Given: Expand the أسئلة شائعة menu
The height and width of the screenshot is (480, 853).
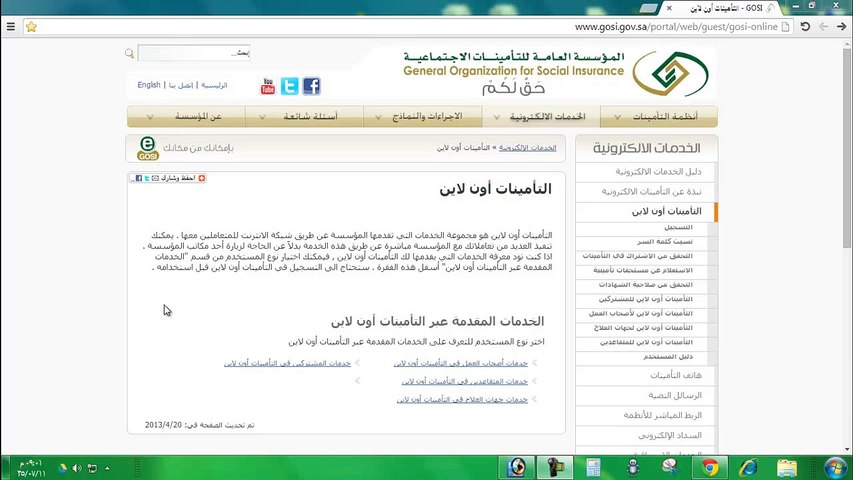Looking at the screenshot, I should click(304, 116).
